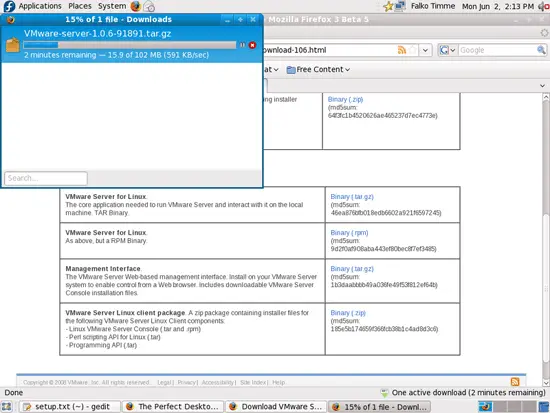Cancel the VMware-server download with red X

click(x=252, y=45)
